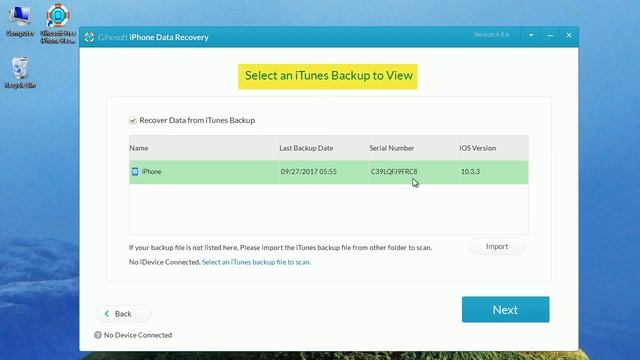Image resolution: width=640 pixels, height=360 pixels.
Task: Select the Recycle Bin desktop icon
Action: (20, 73)
